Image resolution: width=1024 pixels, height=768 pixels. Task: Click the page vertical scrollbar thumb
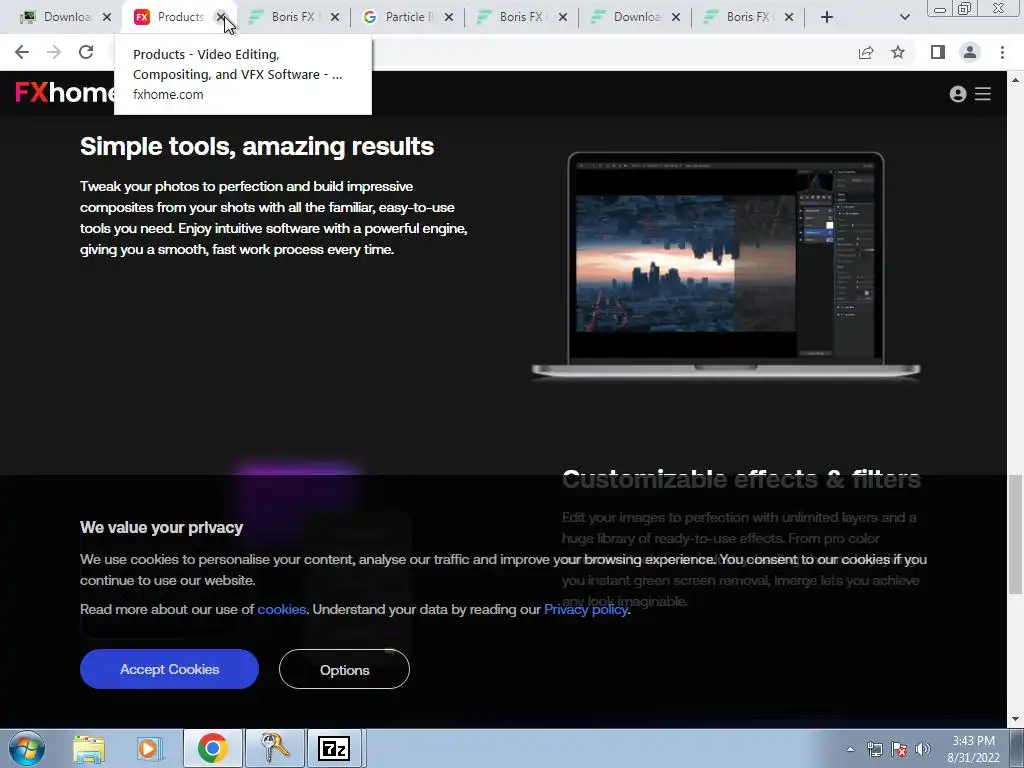click(1015, 535)
